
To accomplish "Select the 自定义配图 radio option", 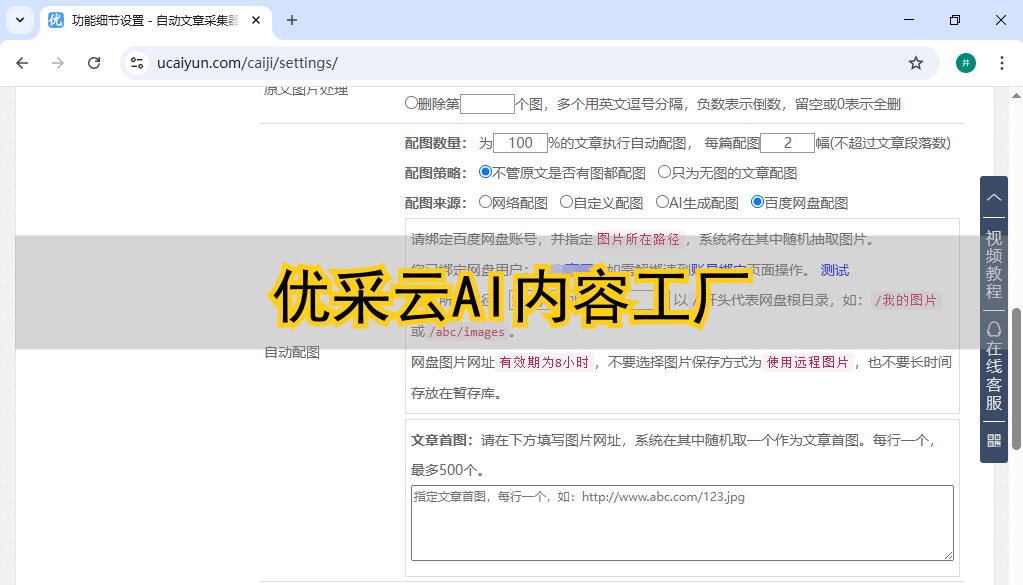I will (x=566, y=202).
